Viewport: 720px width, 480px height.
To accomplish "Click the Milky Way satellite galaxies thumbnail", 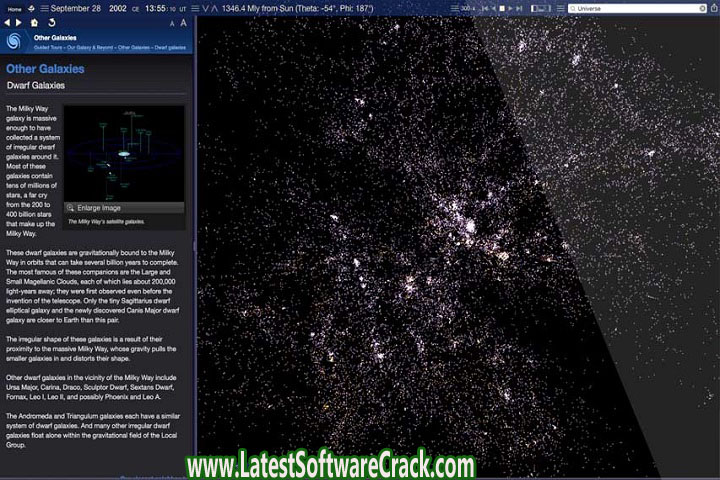I will [x=124, y=154].
